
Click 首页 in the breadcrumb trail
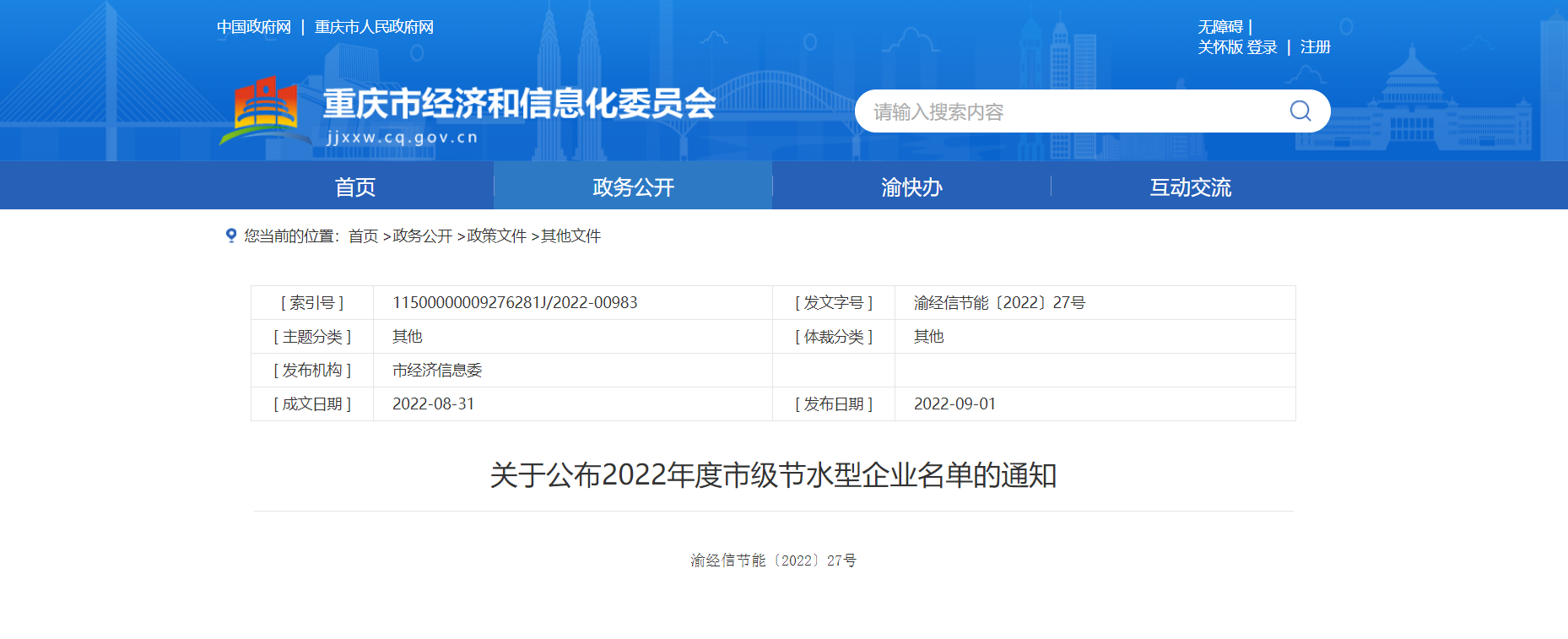click(x=363, y=236)
